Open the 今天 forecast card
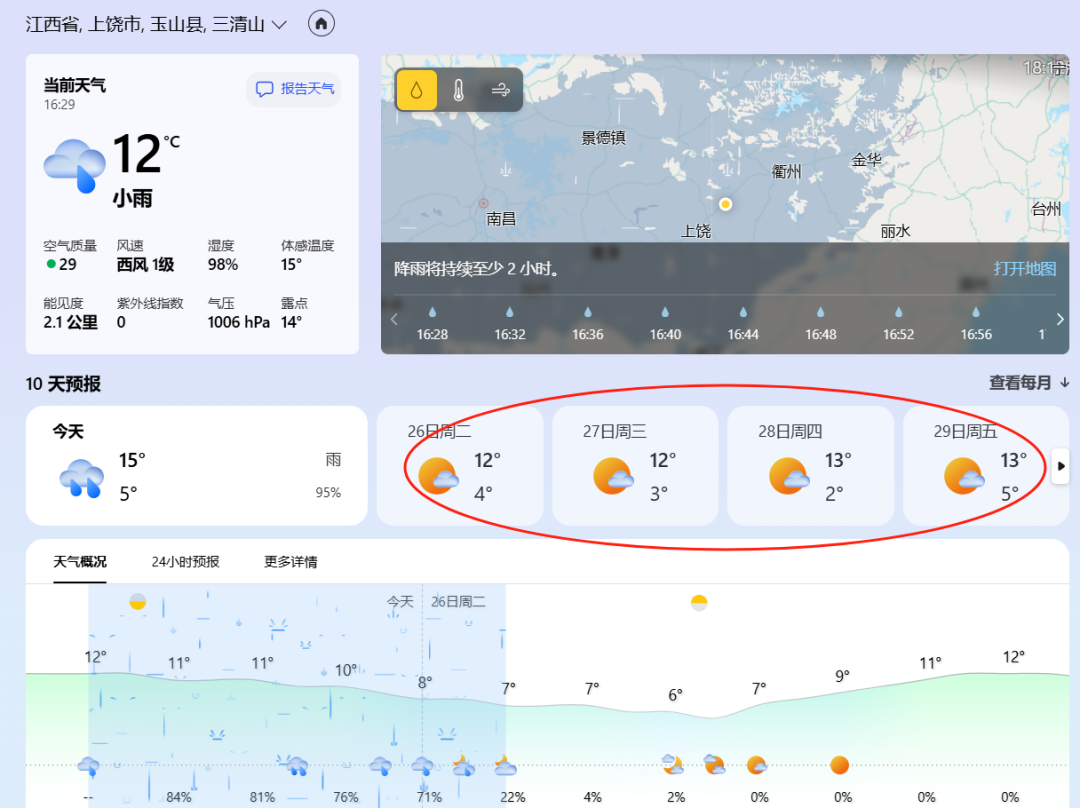1080x808 pixels. tap(196, 466)
